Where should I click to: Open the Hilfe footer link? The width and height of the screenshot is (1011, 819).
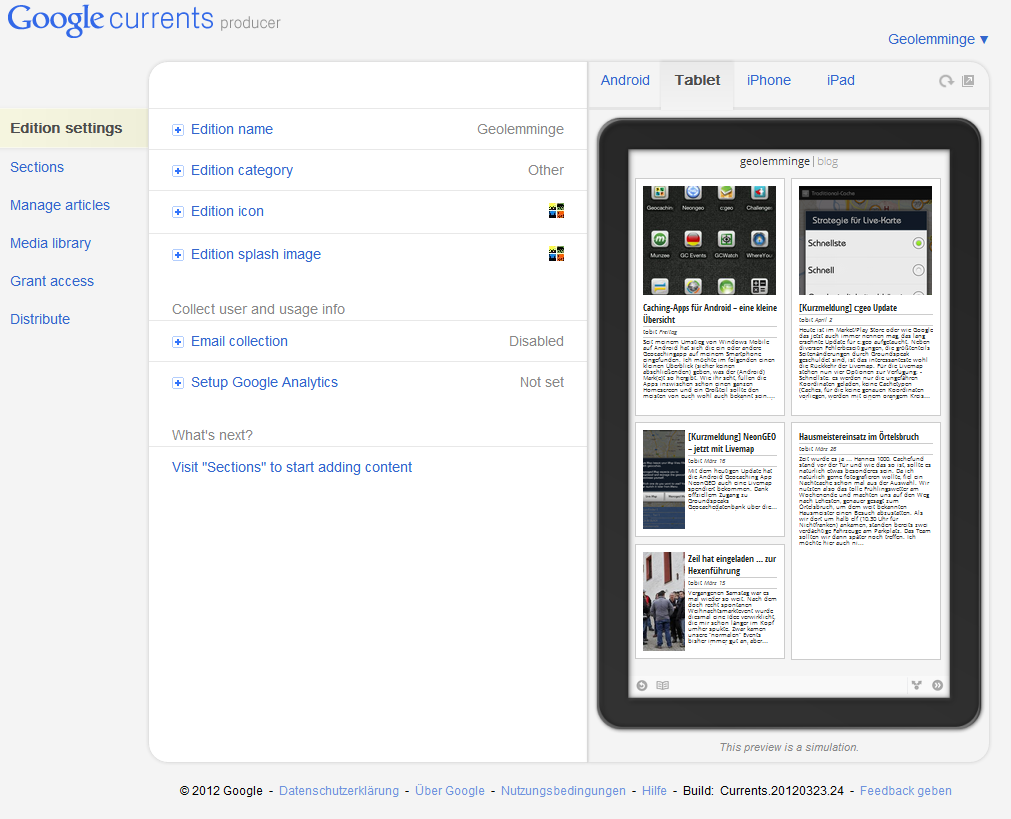[654, 791]
